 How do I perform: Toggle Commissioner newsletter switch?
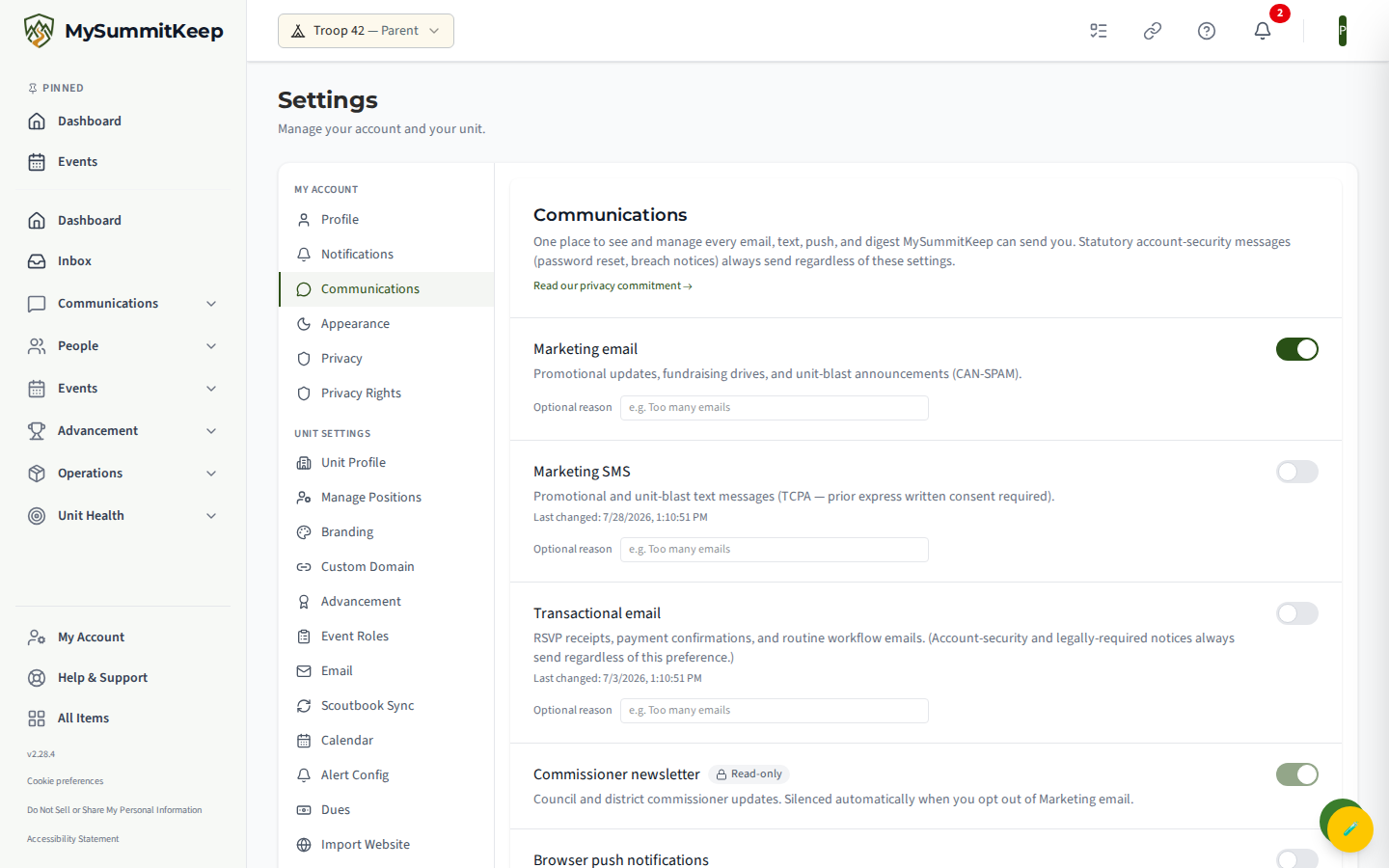point(1296,774)
